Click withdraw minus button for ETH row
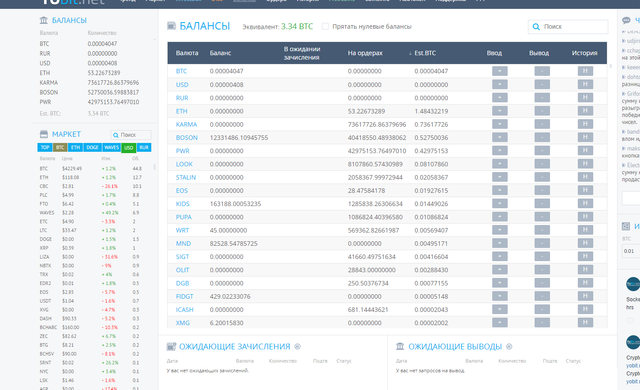The height and width of the screenshot is (390, 640). (x=542, y=111)
